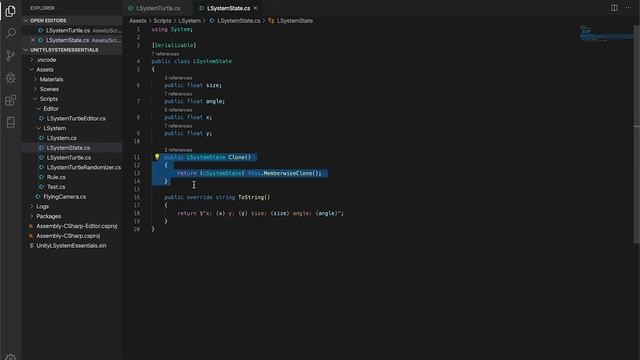The height and width of the screenshot is (360, 640).
Task: Click LSystemState class symbol in breadcrumb
Action: [x=295, y=20]
